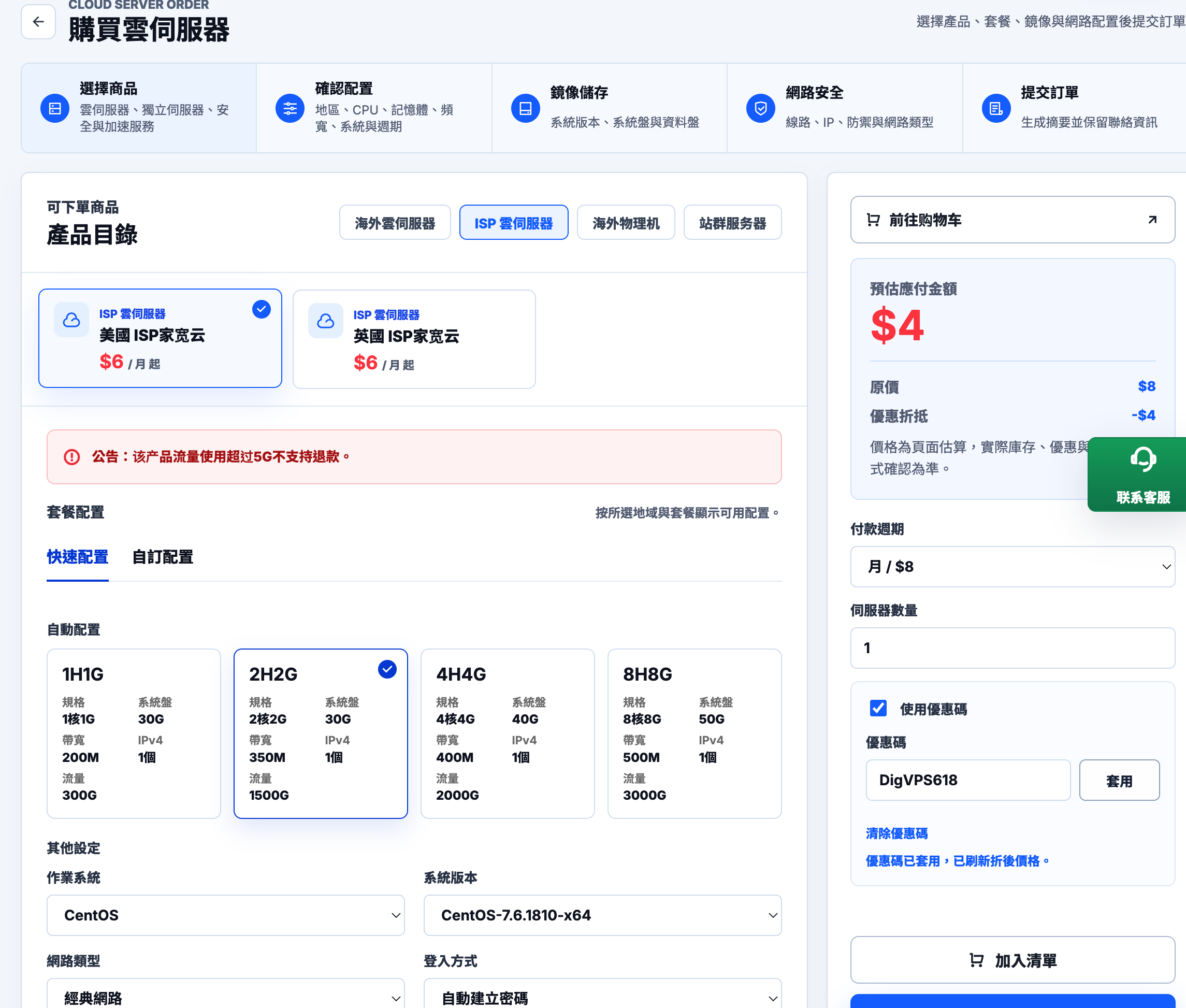This screenshot has height=1008, width=1186.
Task: Click the warning icon in the 公告 banner
Action: tap(71, 456)
